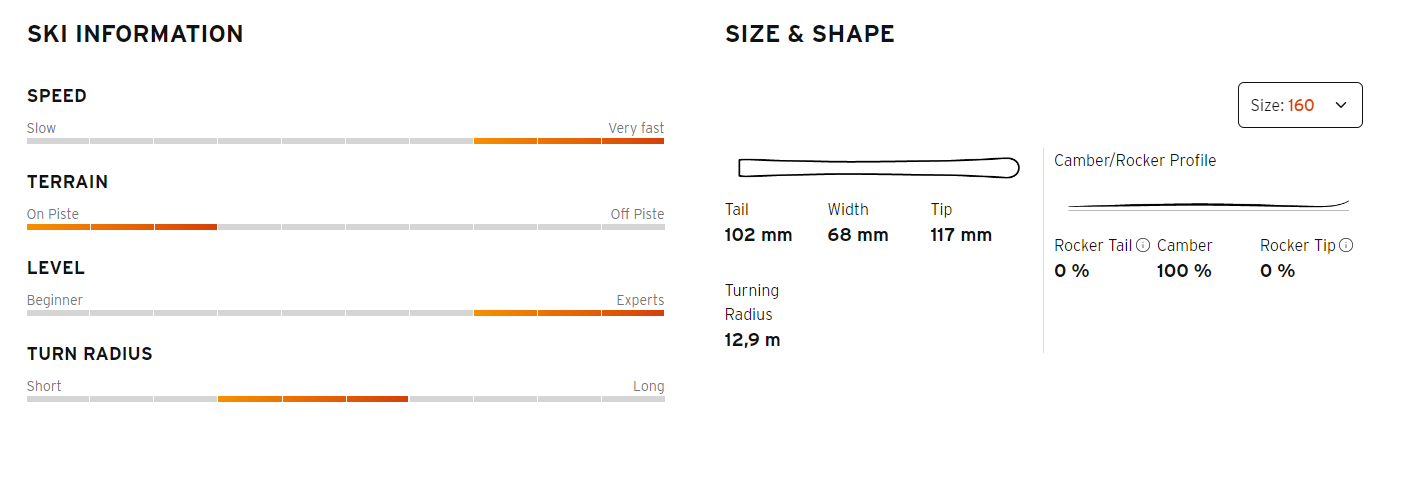Click the Rocker Tip label
This screenshot has width=1418, height=485.
[x=1297, y=245]
